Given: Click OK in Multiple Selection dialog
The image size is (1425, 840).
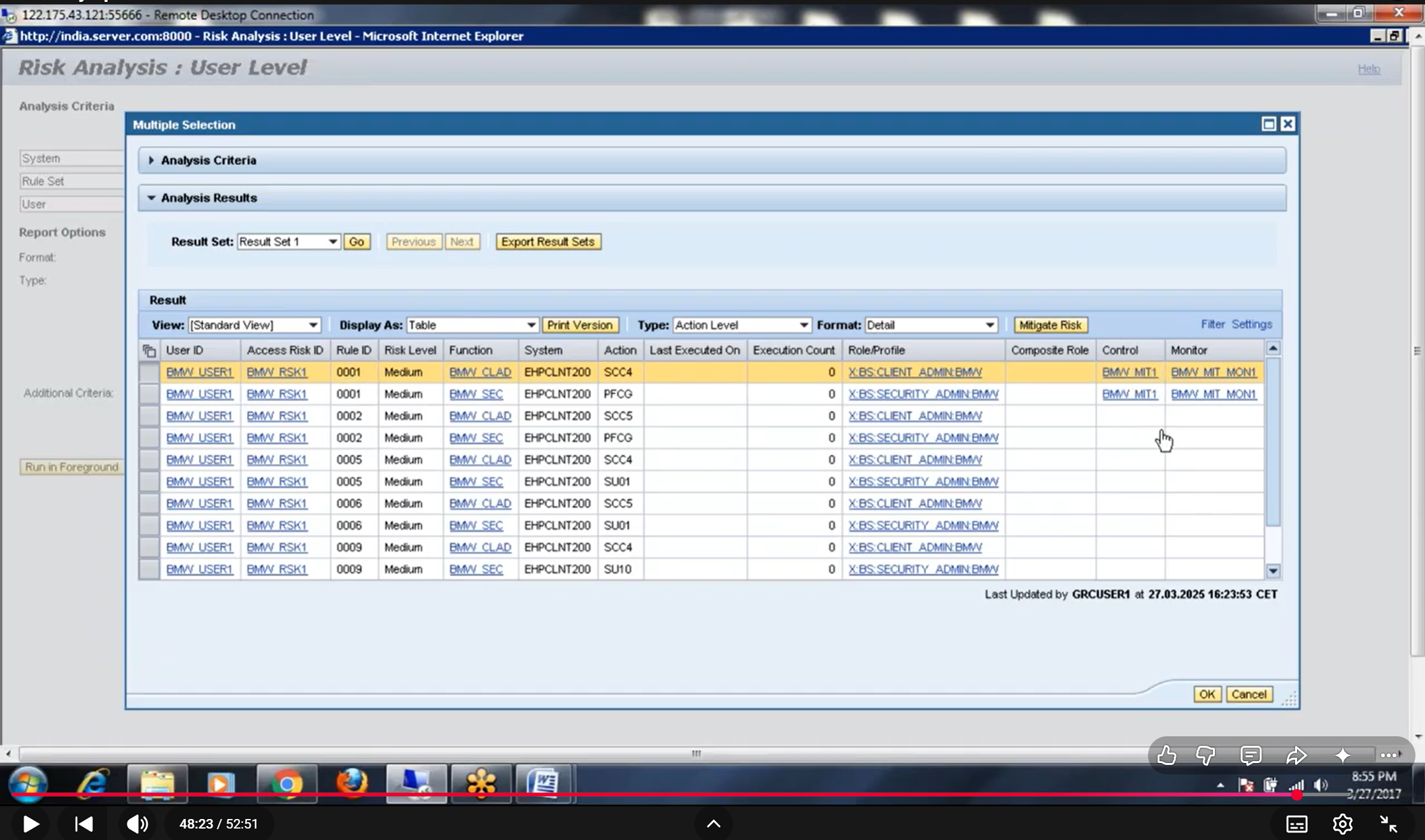Looking at the screenshot, I should (1207, 694).
